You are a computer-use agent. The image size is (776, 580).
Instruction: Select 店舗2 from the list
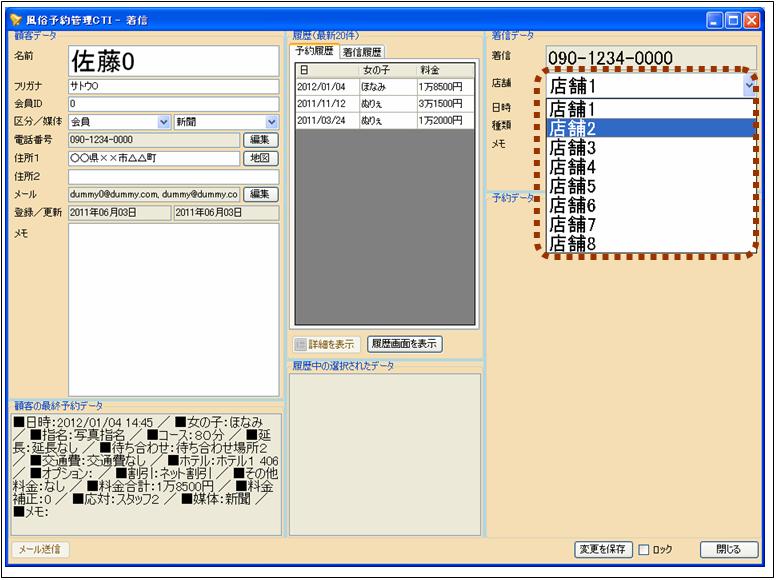[x=648, y=128]
